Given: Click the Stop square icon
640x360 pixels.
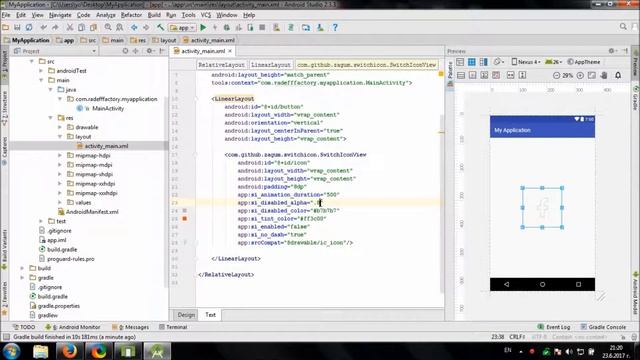Looking at the screenshot, I should click(262, 28).
